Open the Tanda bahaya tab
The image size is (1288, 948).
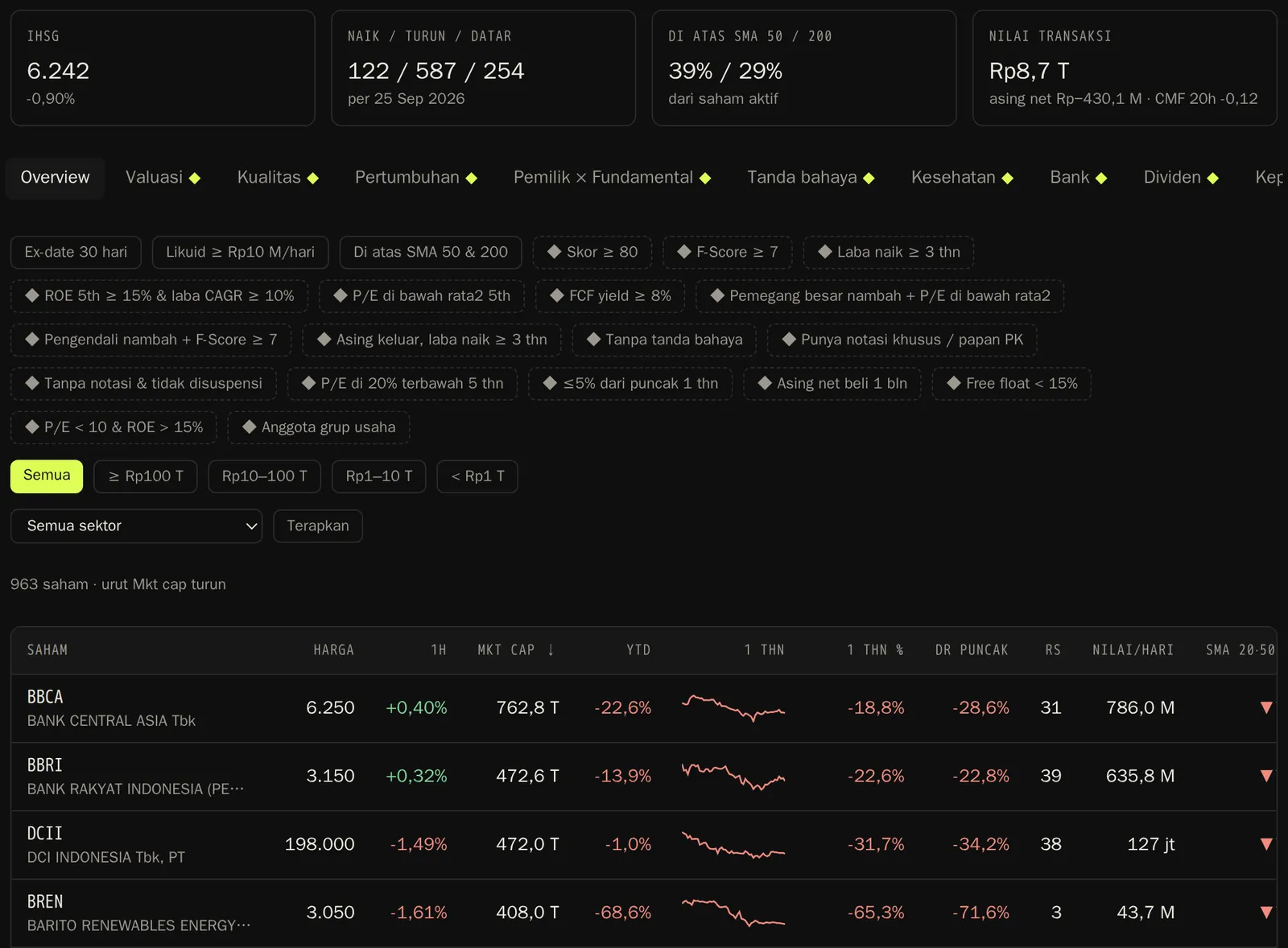(x=811, y=178)
